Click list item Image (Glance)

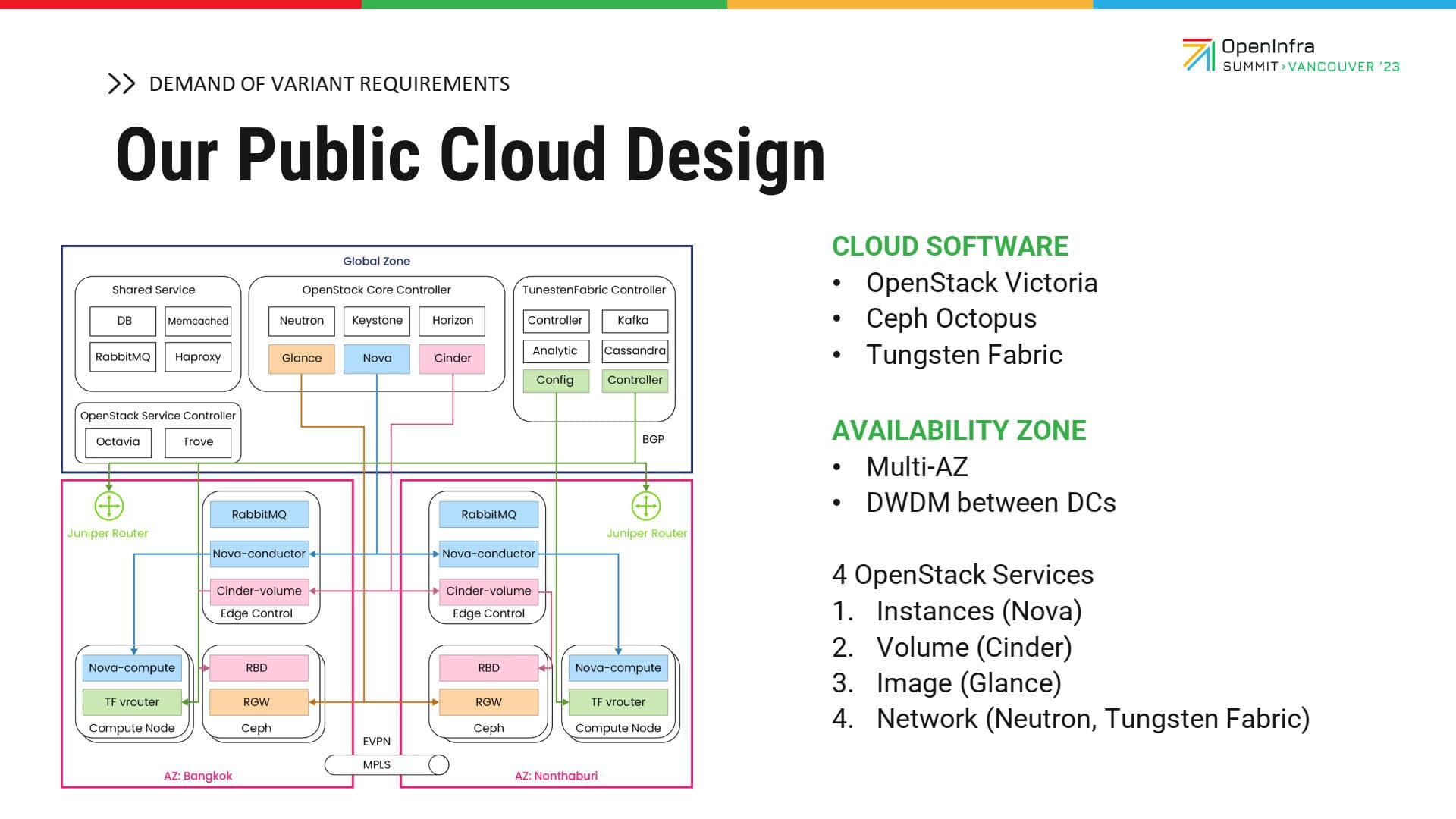[x=969, y=683]
